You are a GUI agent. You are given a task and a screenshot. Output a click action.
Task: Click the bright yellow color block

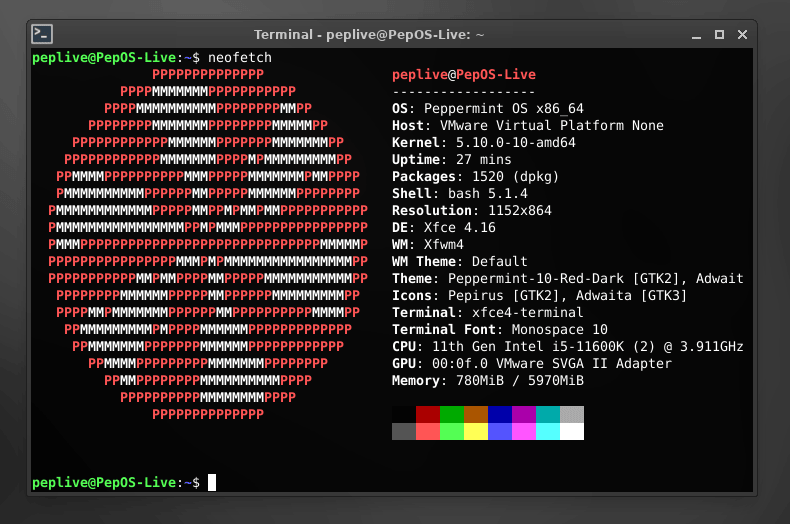click(x=476, y=431)
